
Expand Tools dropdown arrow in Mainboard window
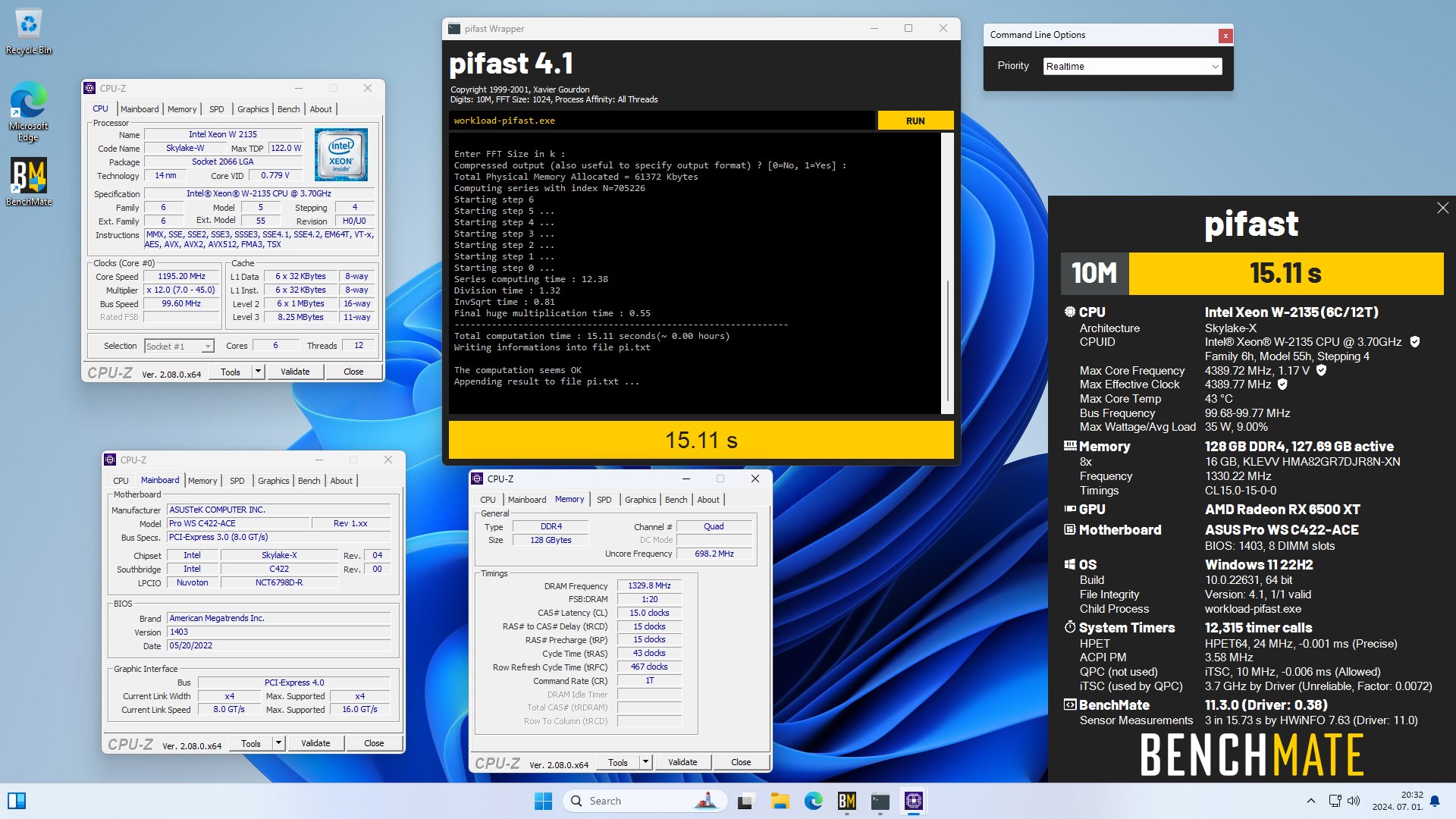click(x=278, y=743)
